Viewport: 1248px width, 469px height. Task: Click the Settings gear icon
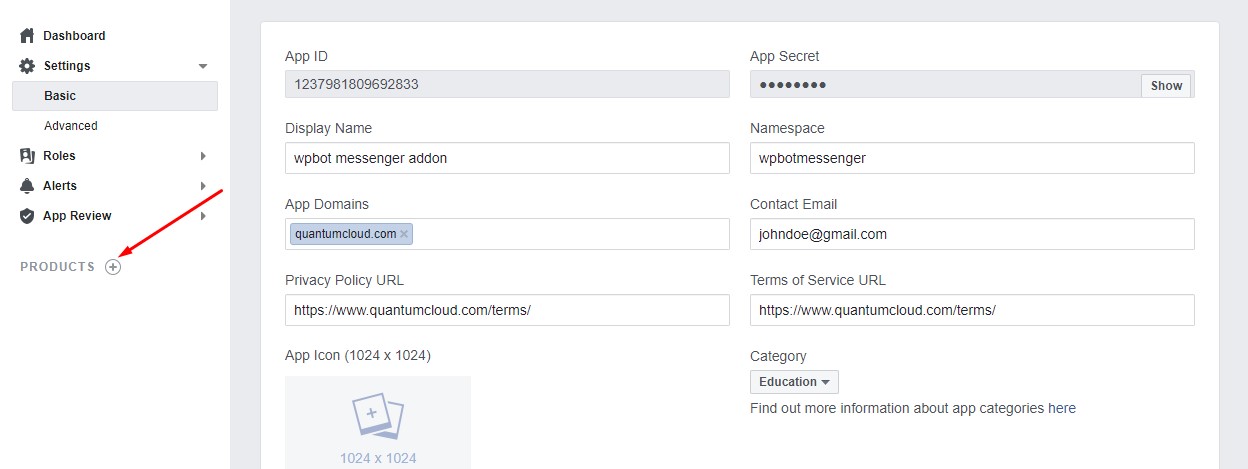coord(28,66)
